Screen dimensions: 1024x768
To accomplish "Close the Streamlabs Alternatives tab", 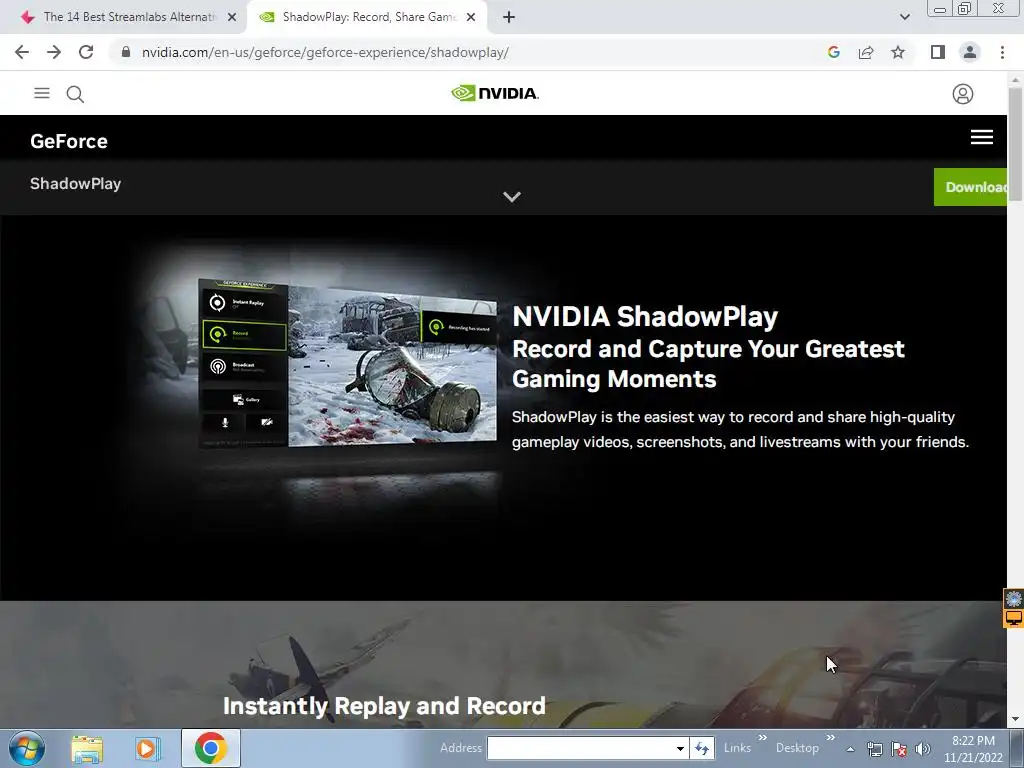I will pos(232,17).
